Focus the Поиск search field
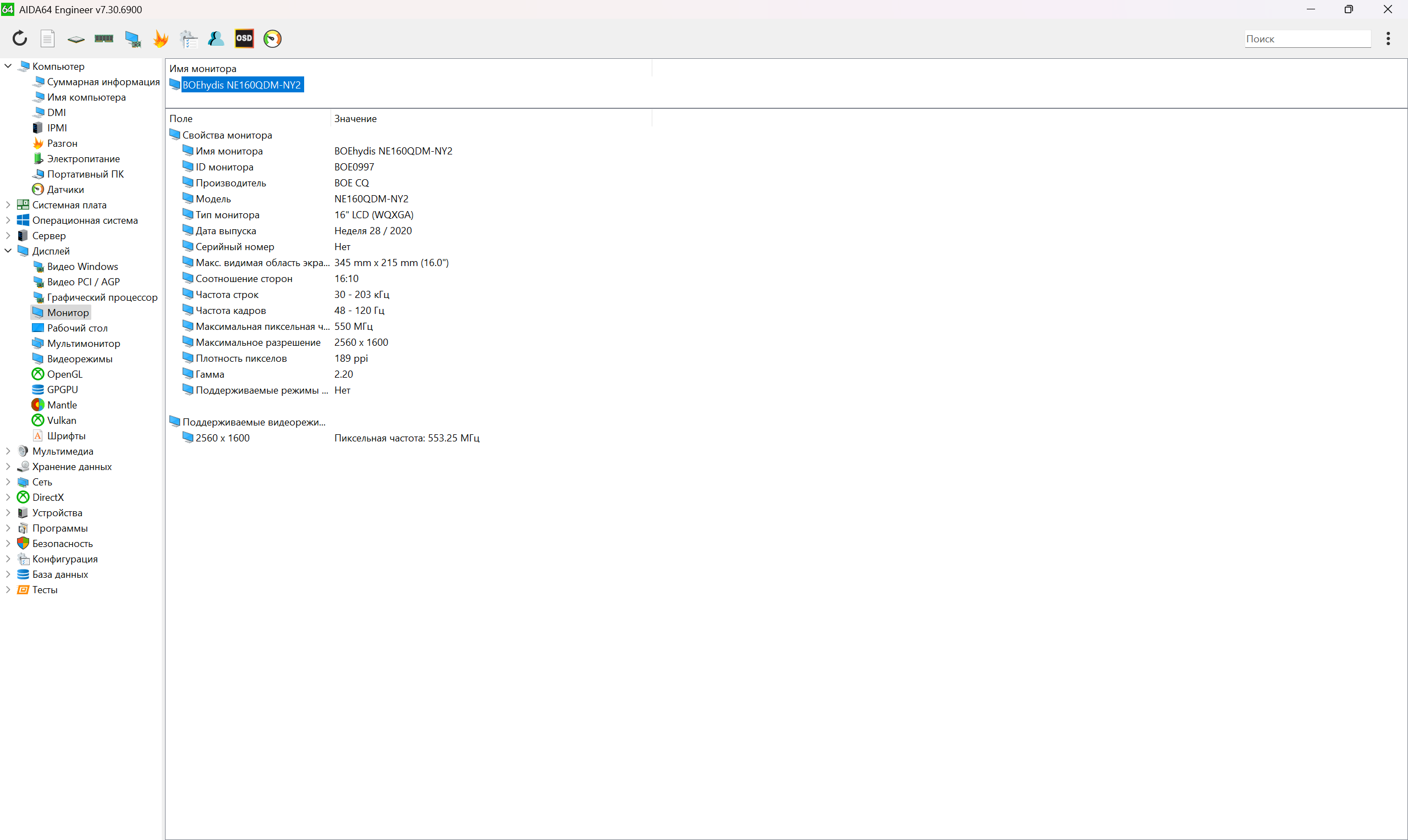1408x840 pixels. coord(1307,38)
